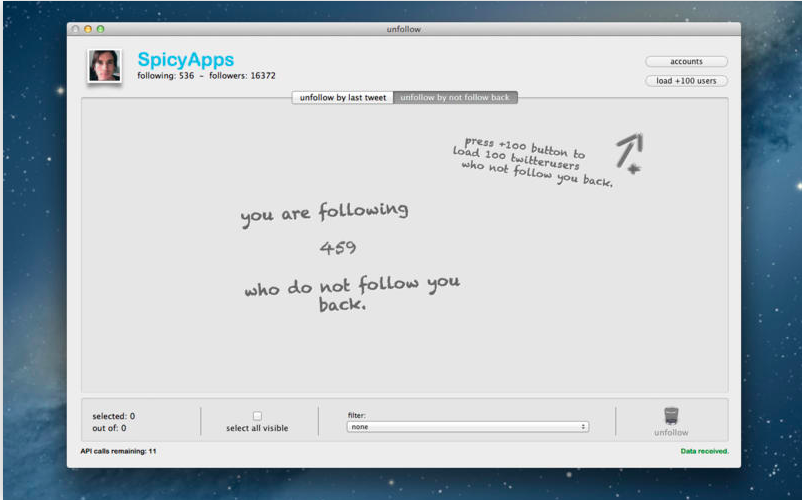Click the Data received status message

(x=704, y=451)
